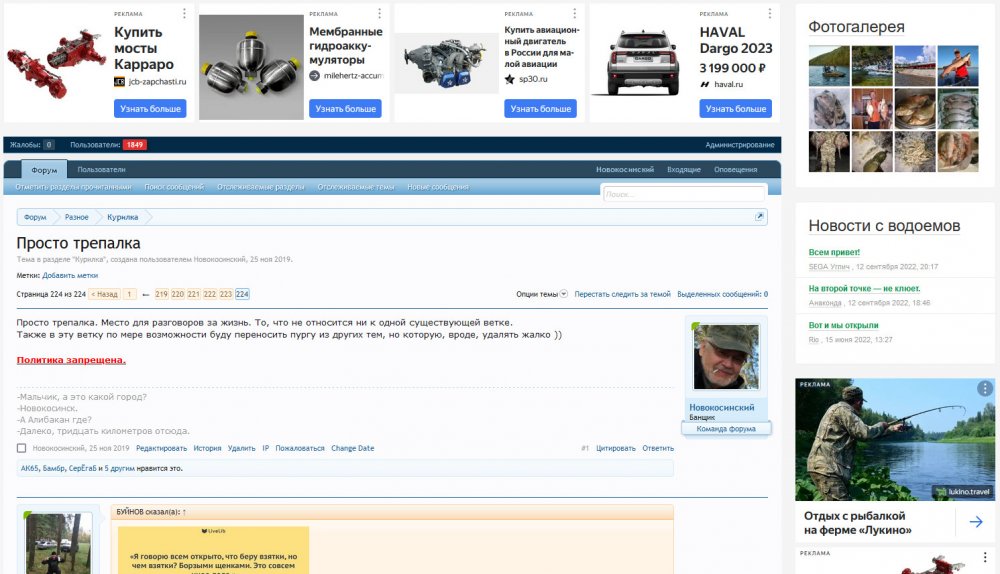Click into the Поиск search field
The height and width of the screenshot is (574, 1000).
pos(684,194)
